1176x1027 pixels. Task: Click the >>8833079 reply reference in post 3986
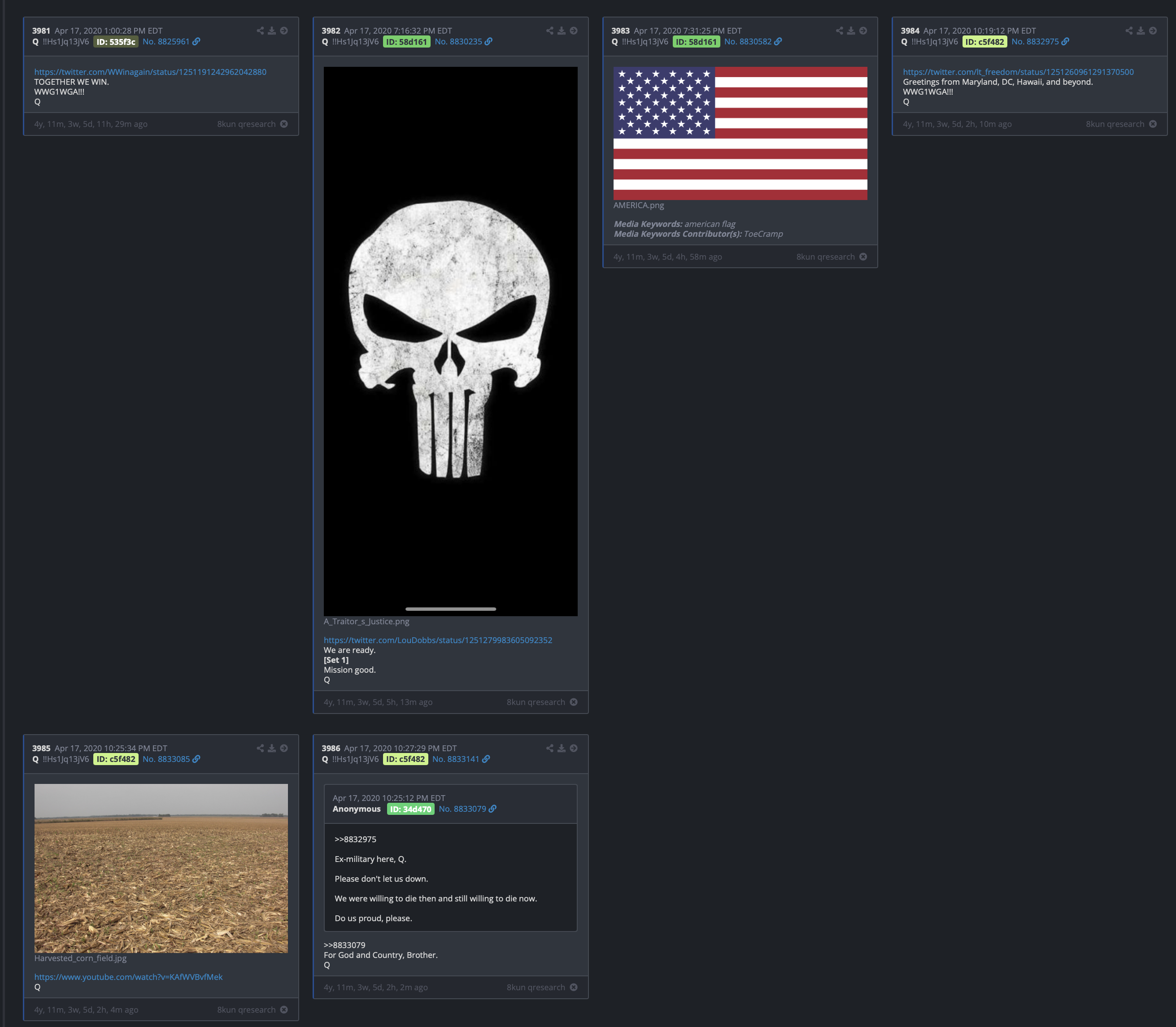tap(344, 946)
